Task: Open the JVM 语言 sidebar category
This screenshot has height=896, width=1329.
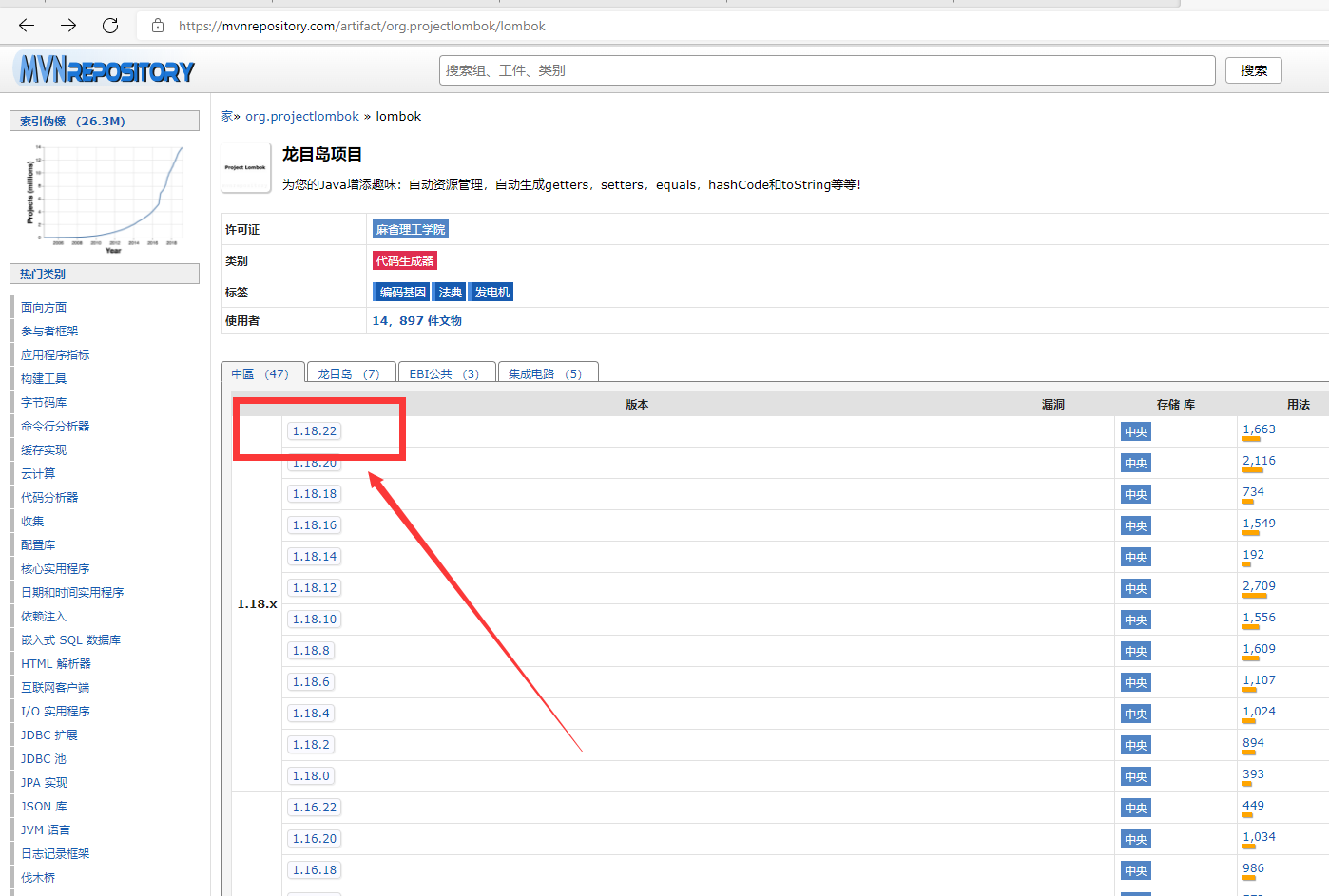Action: click(46, 829)
